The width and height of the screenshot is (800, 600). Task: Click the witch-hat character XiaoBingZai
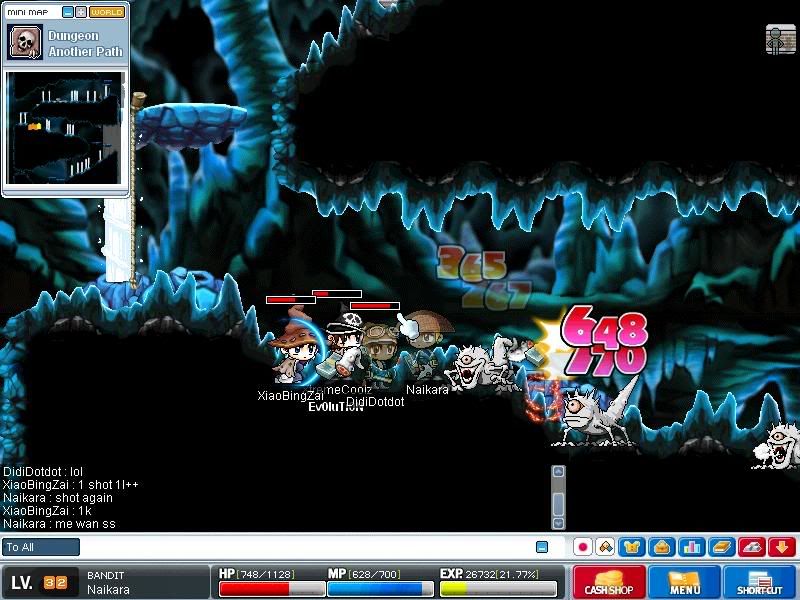click(x=294, y=347)
